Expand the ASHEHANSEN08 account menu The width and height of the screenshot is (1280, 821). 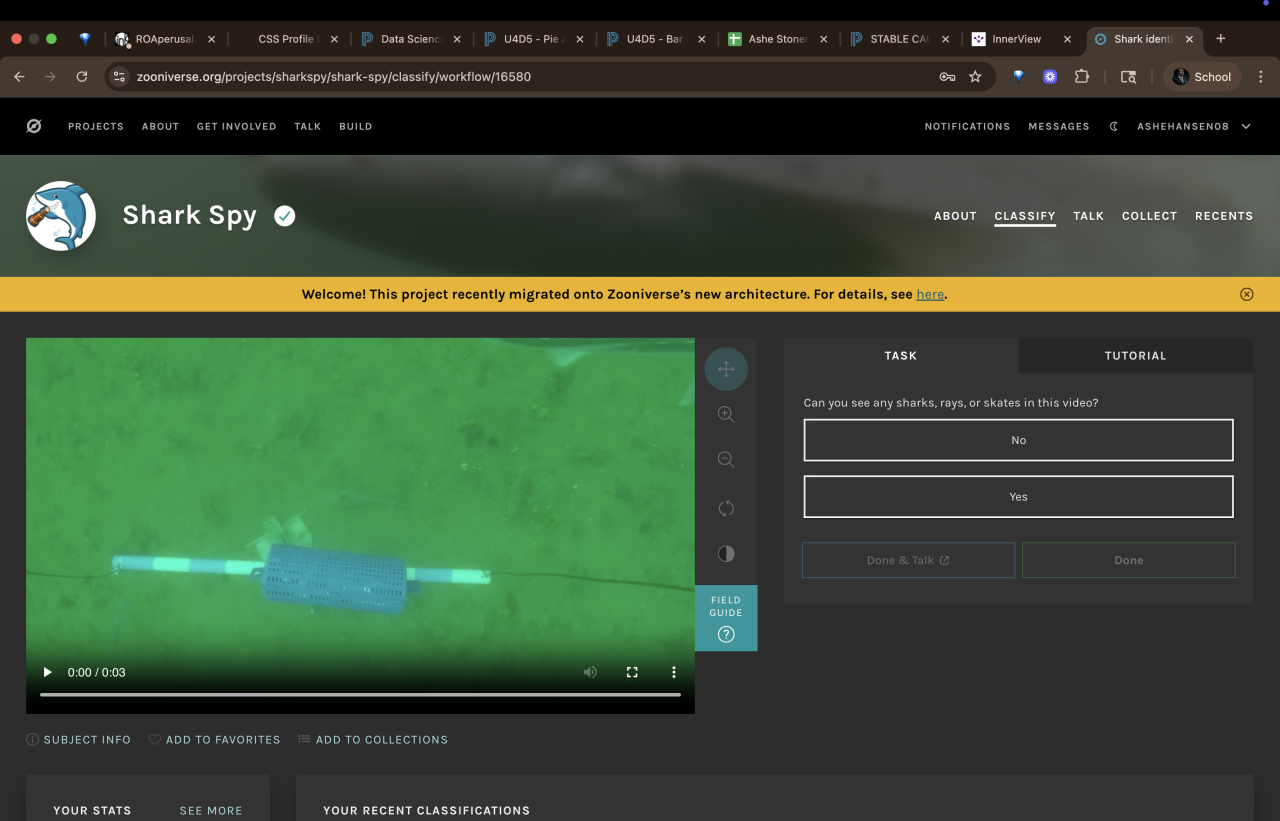pyautogui.click(x=1194, y=127)
